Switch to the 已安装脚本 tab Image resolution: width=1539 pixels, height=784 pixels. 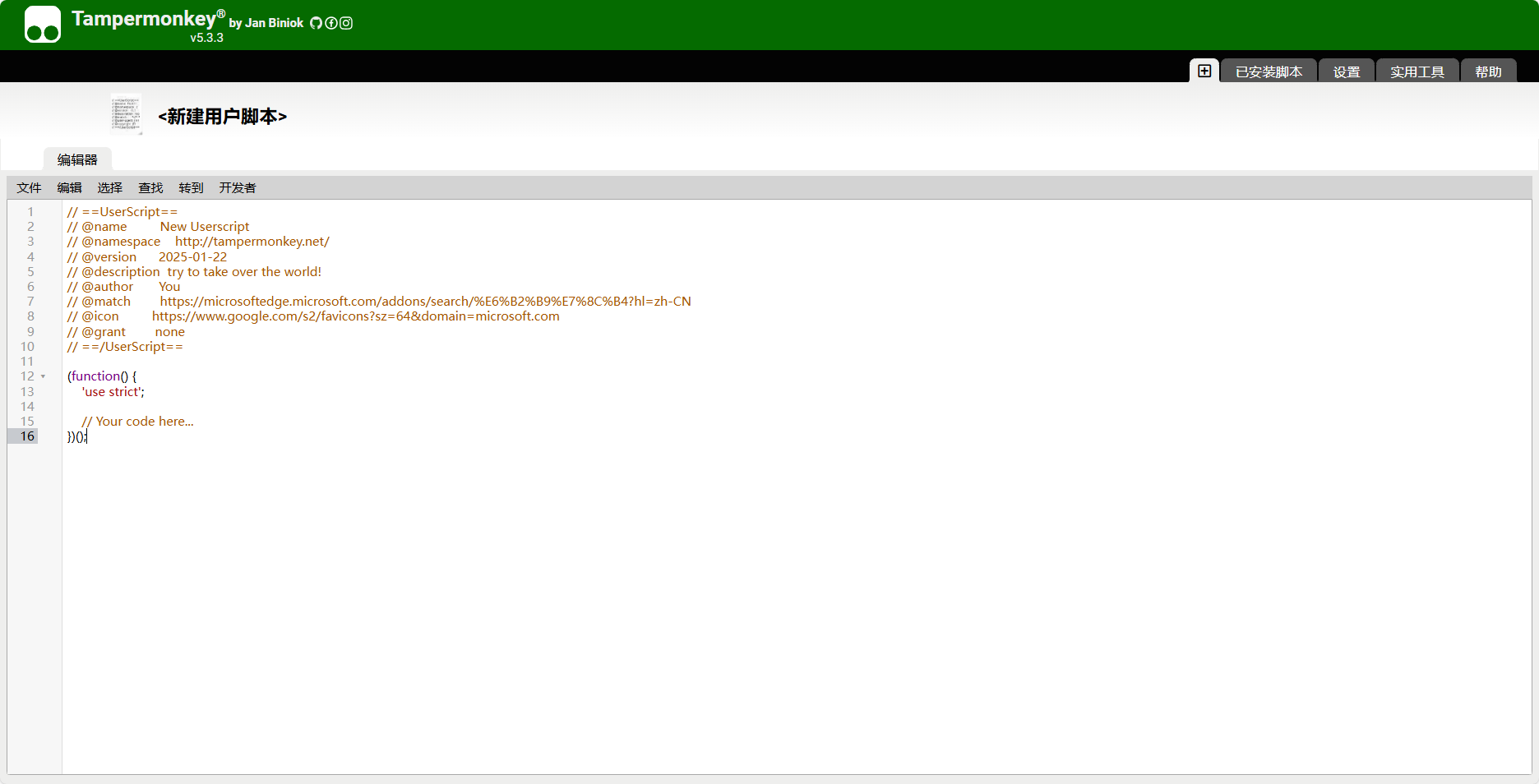1269,71
